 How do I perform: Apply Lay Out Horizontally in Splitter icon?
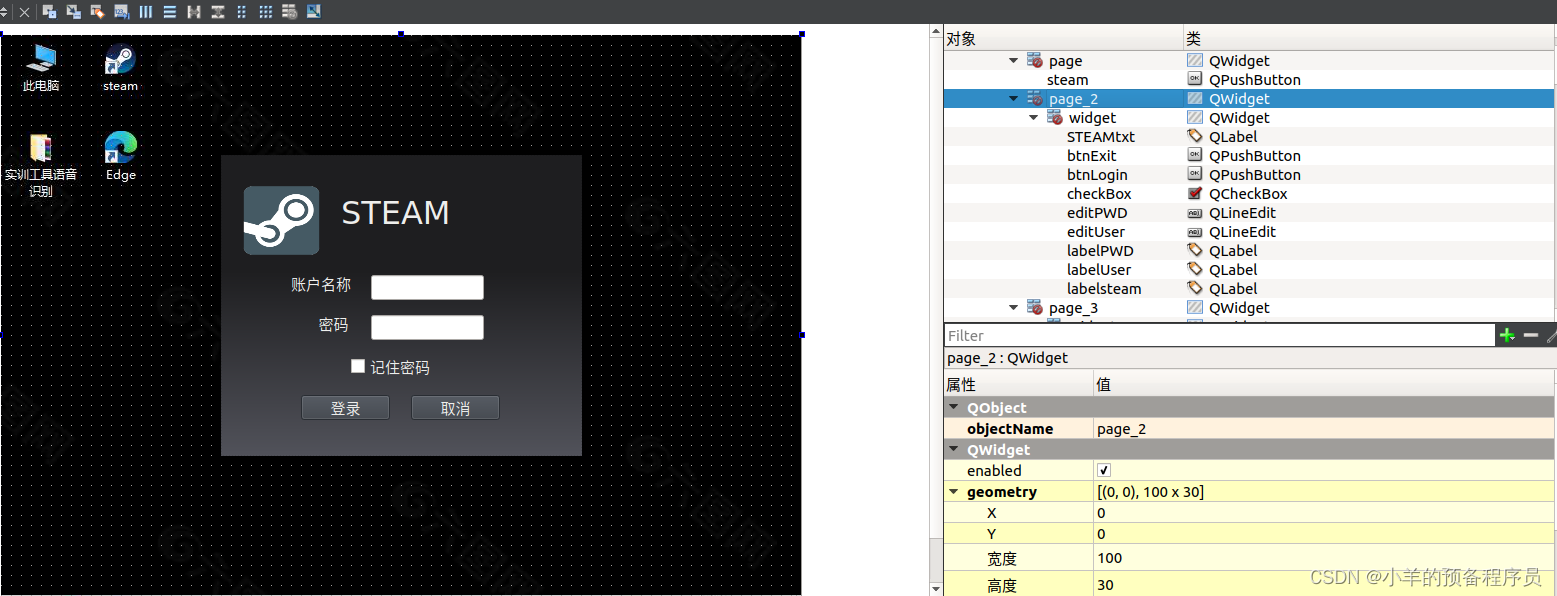pos(194,12)
